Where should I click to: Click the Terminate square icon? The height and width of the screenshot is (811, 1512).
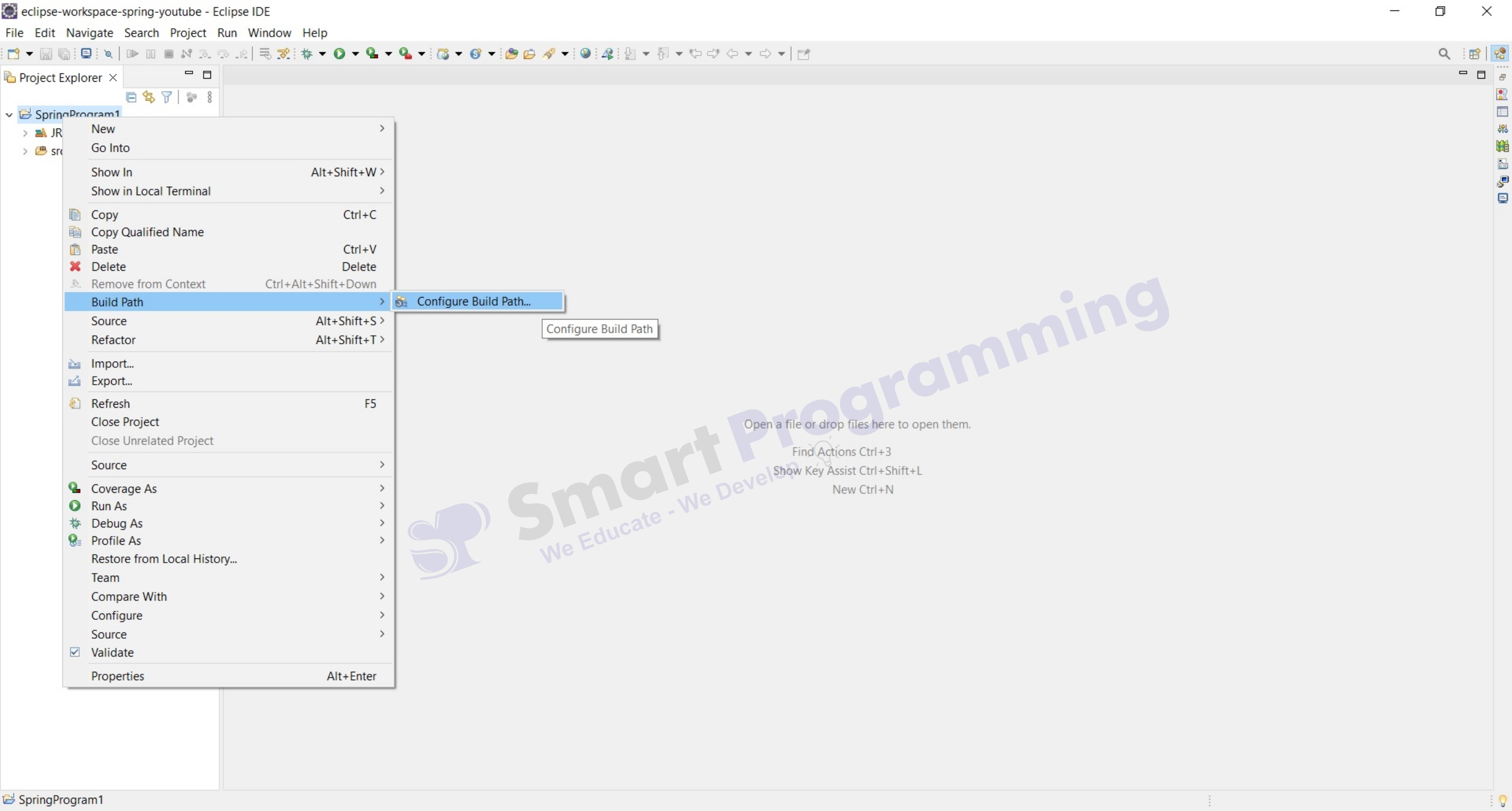point(169,54)
